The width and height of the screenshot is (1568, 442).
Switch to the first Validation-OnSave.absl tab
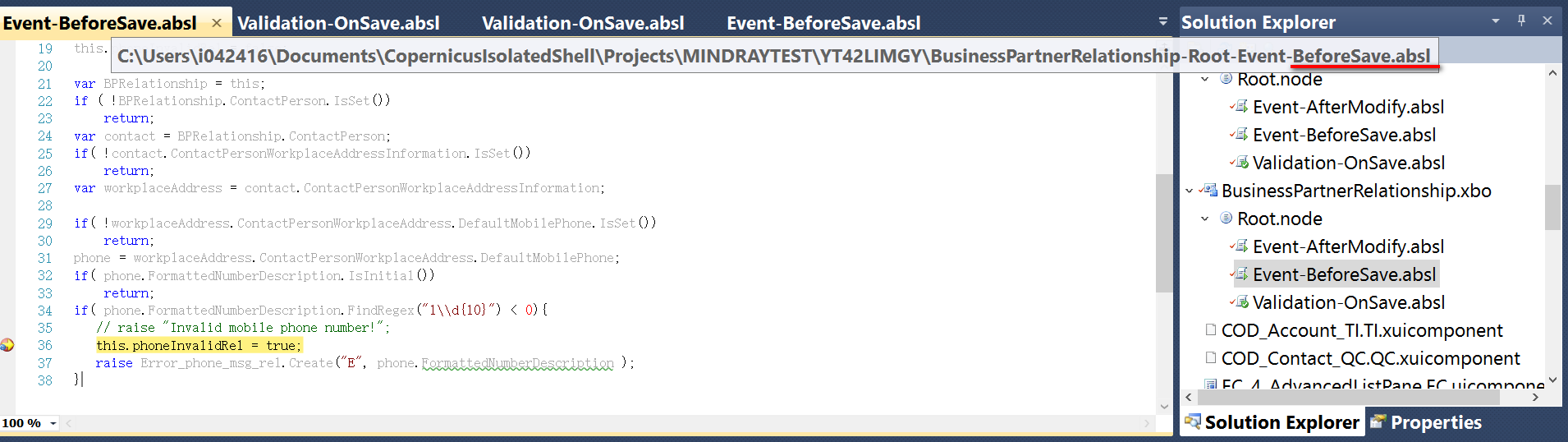tap(338, 23)
